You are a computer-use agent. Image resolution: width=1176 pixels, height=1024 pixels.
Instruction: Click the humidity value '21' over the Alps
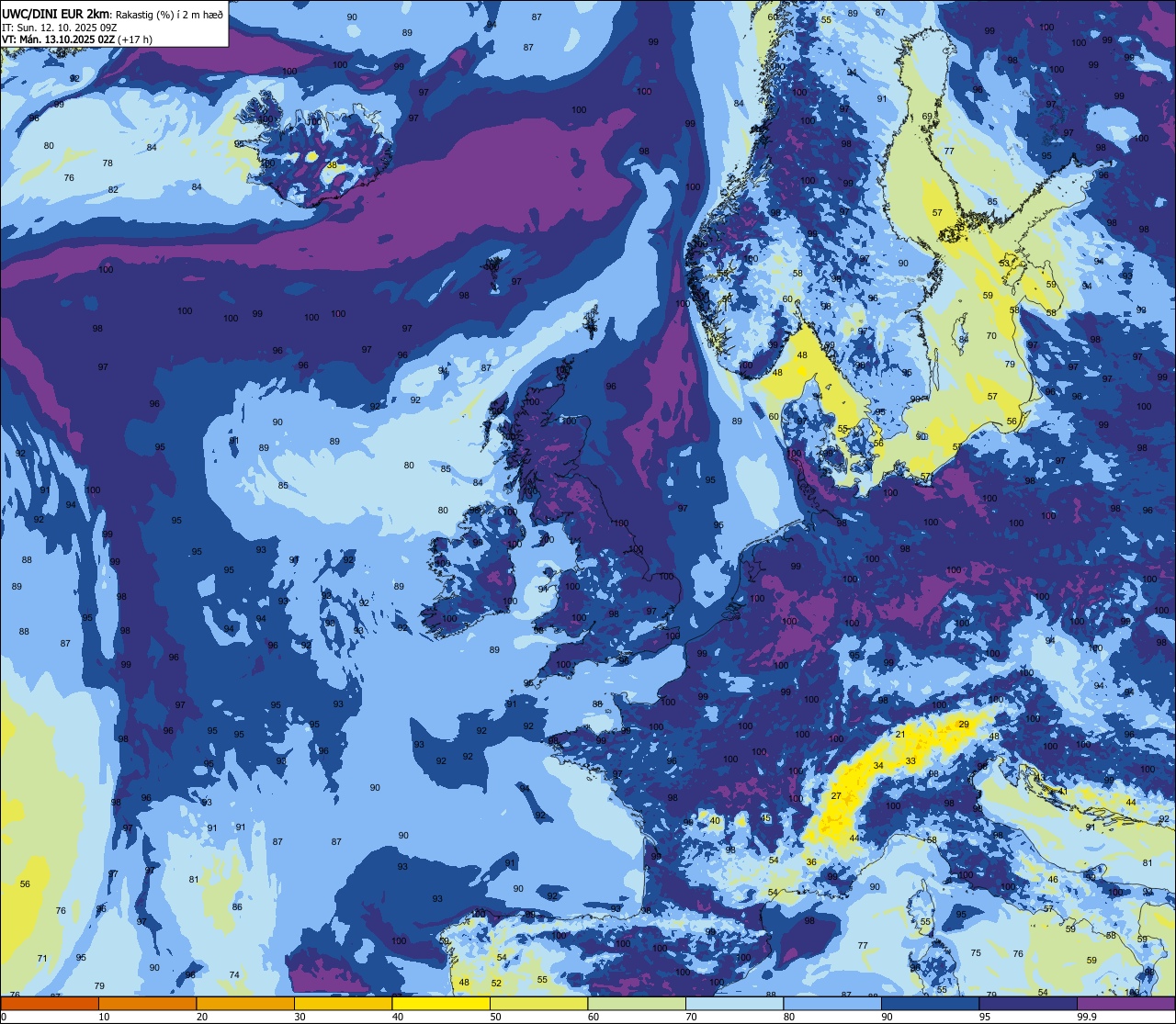pyautogui.click(x=900, y=734)
